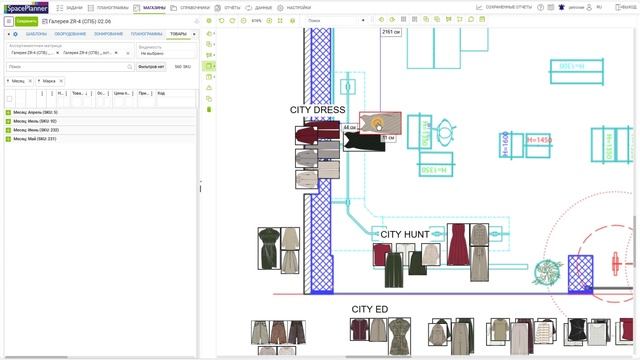The width and height of the screenshot is (640, 360).
Task: Open the Видимость dropdown
Action: click(x=167, y=51)
